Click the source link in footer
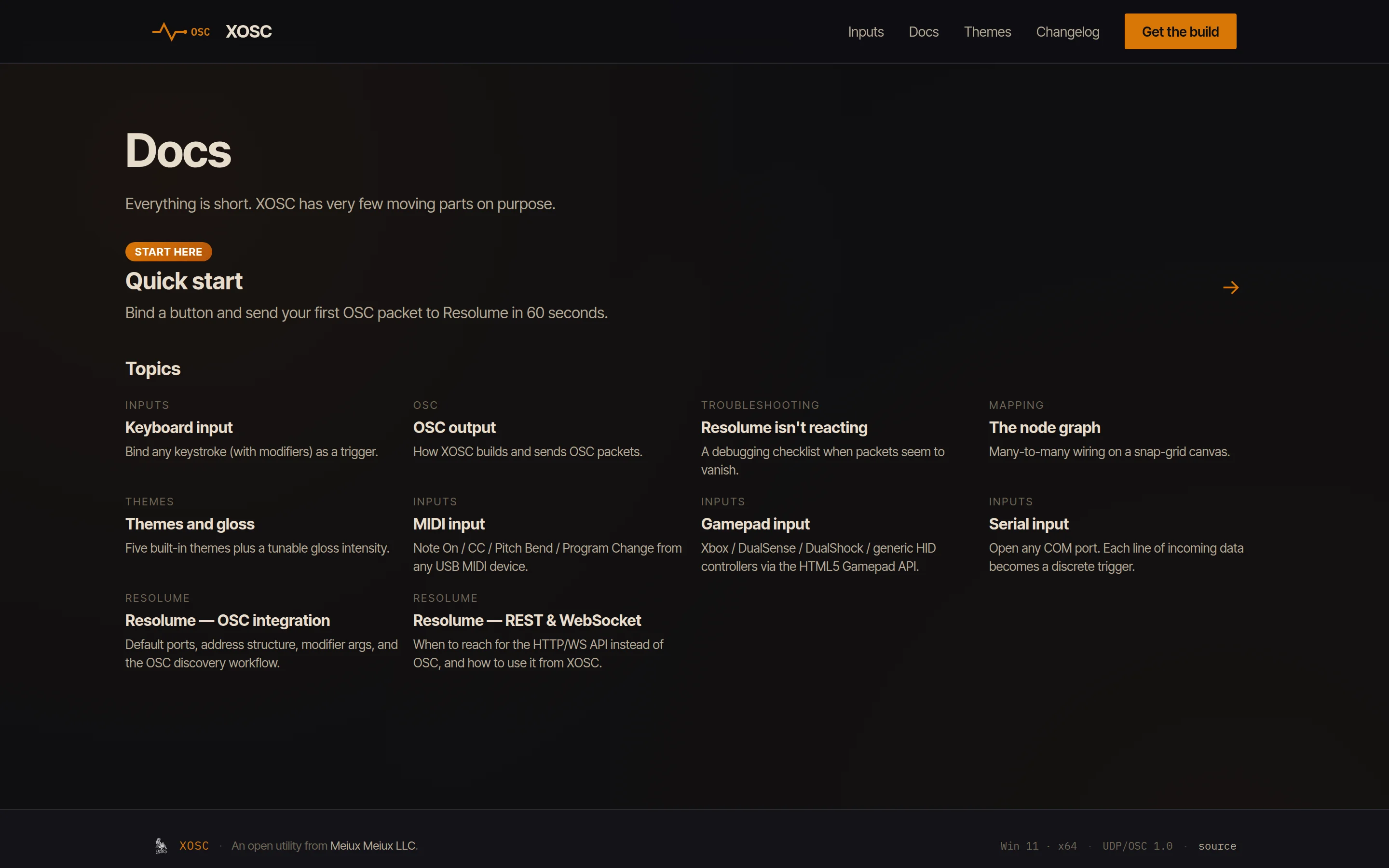 1217,846
